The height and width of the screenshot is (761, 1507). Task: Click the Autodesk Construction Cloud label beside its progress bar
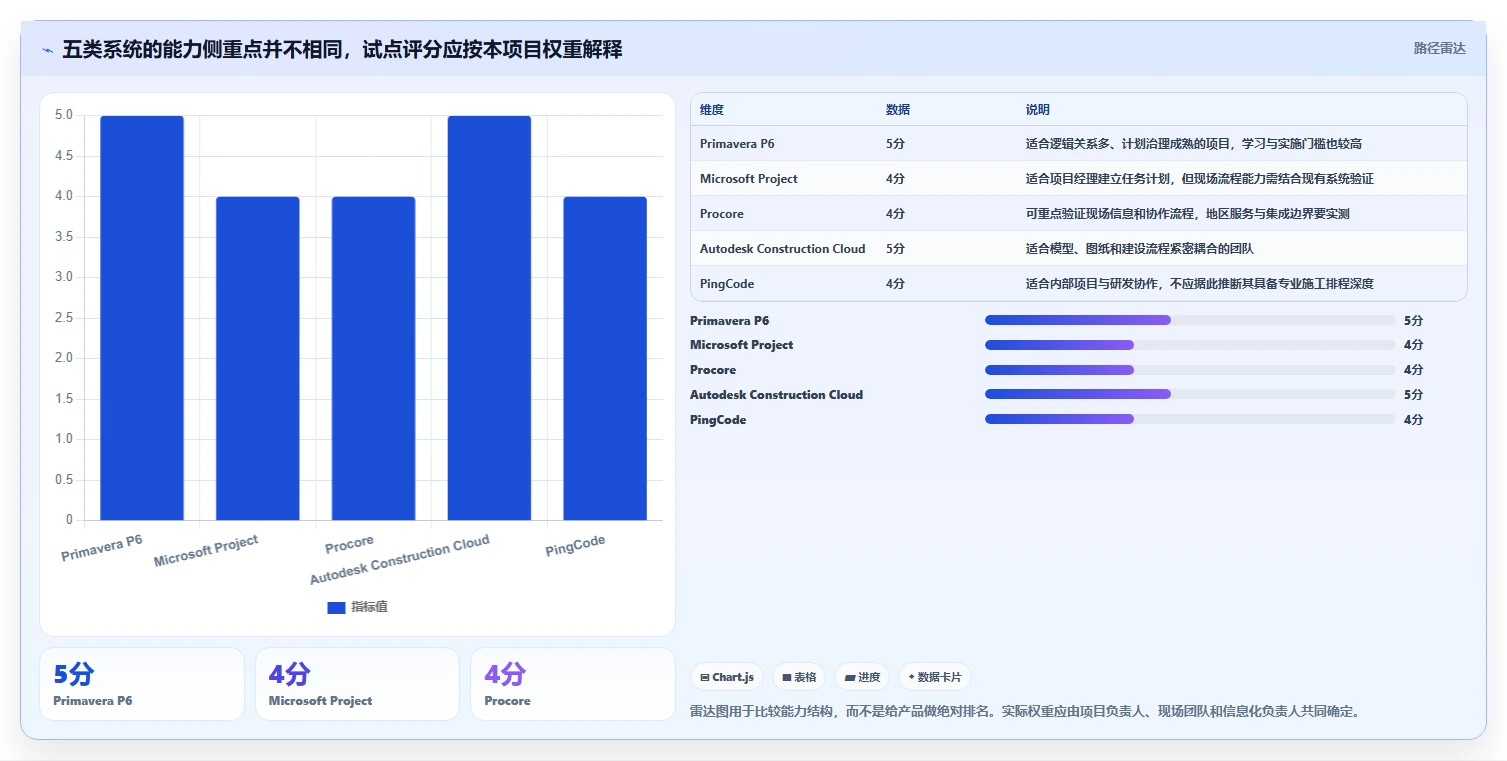click(776, 395)
